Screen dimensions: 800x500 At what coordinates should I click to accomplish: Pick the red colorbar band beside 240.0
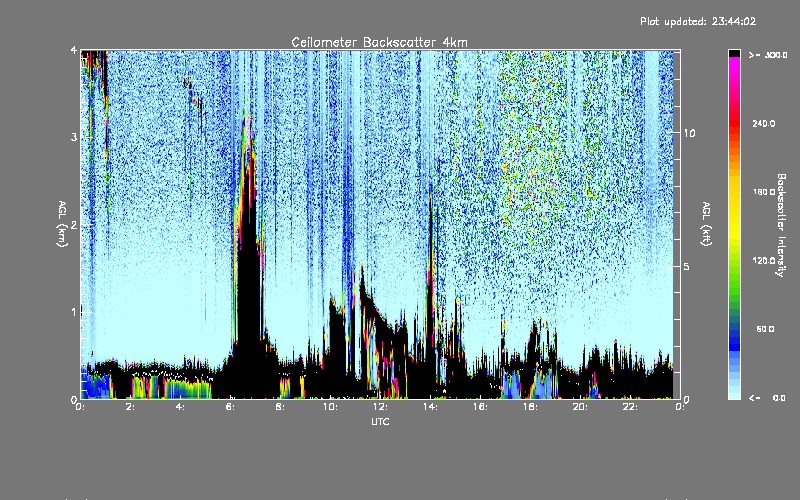click(x=734, y=123)
